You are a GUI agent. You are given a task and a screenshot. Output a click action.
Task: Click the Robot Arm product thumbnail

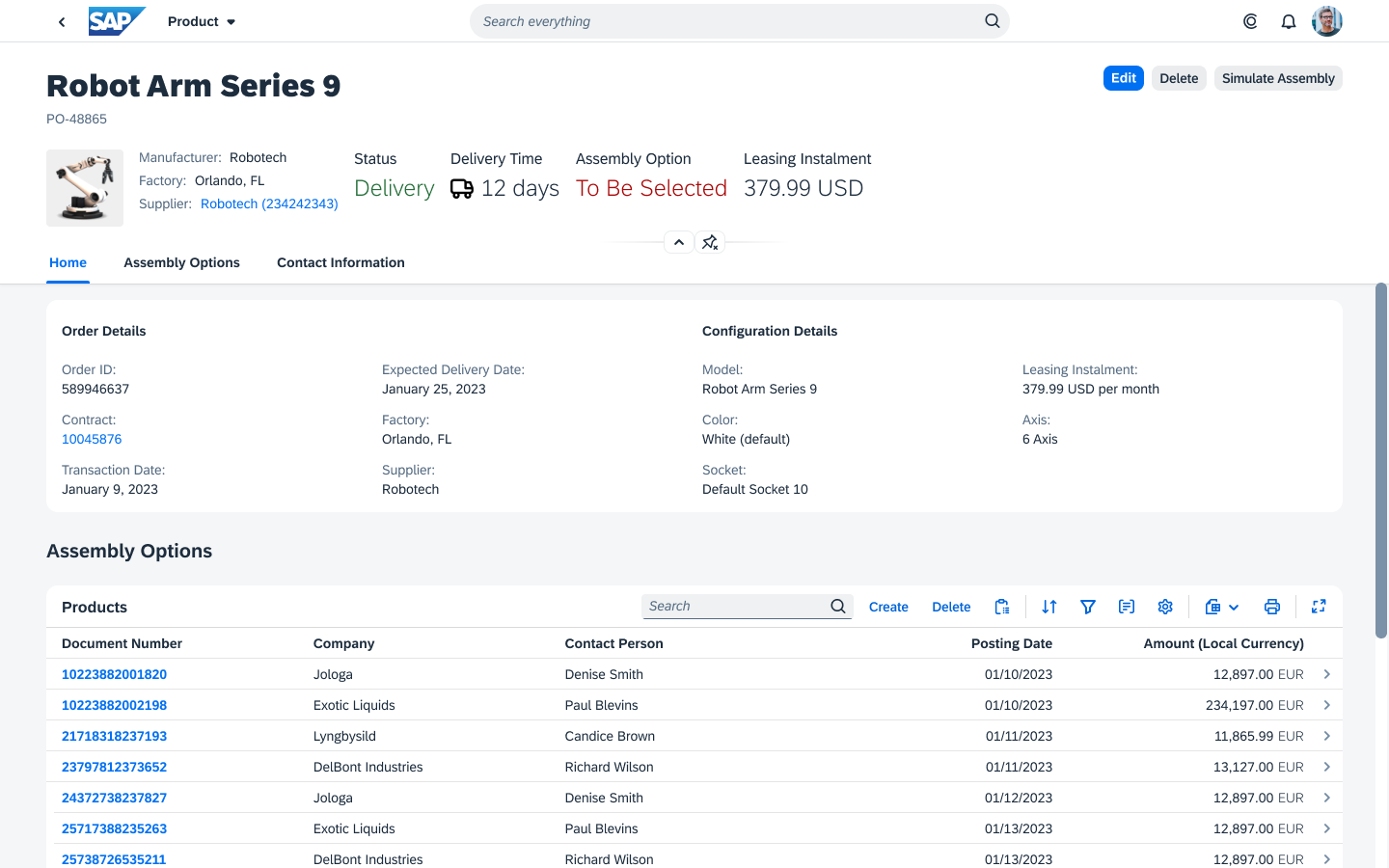click(x=85, y=188)
